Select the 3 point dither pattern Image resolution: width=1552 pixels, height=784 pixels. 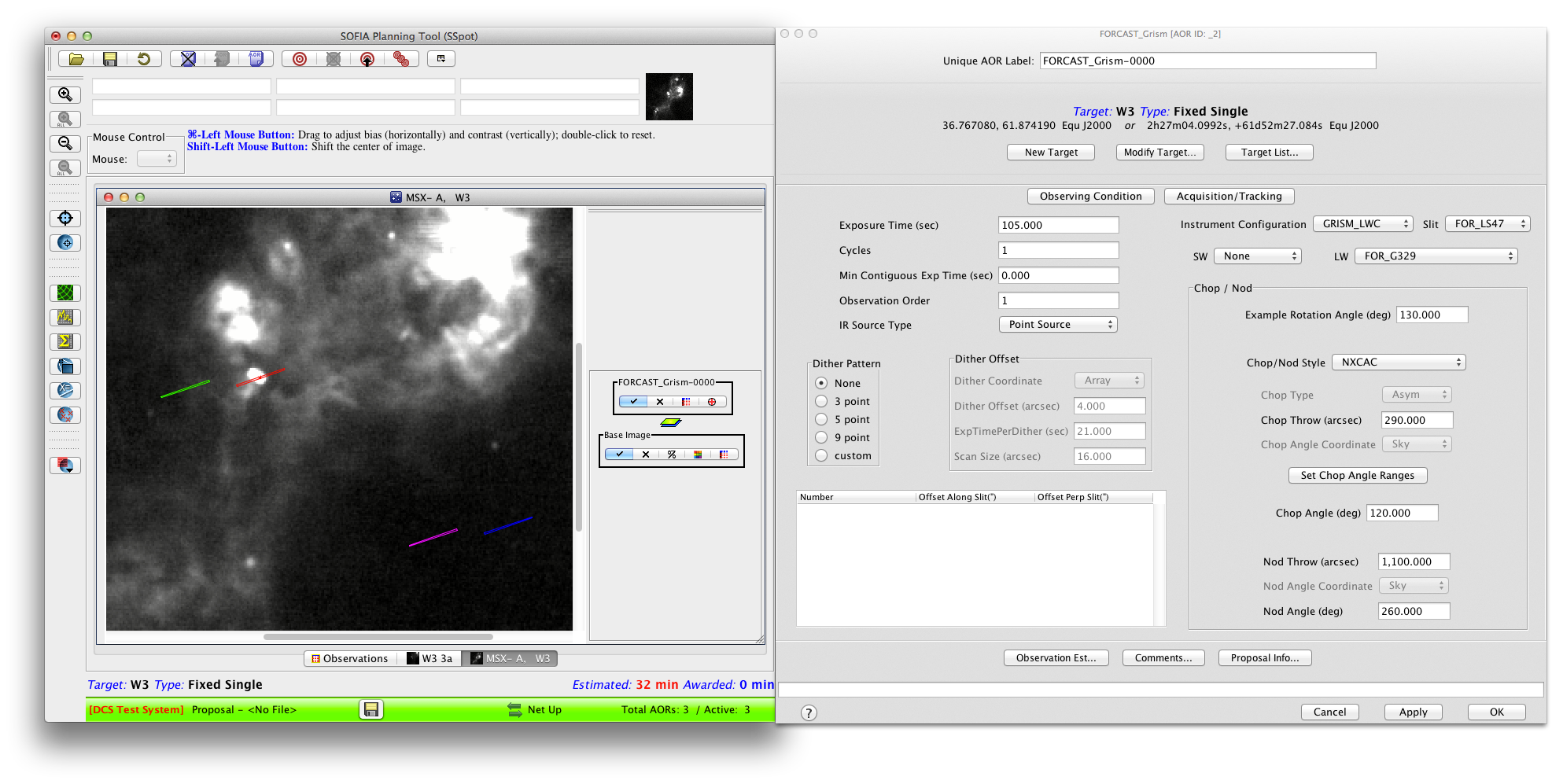[821, 402]
